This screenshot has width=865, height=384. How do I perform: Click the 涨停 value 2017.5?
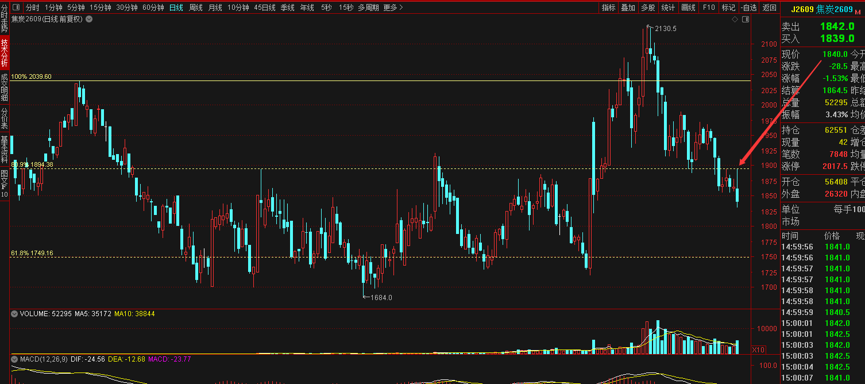click(x=835, y=166)
